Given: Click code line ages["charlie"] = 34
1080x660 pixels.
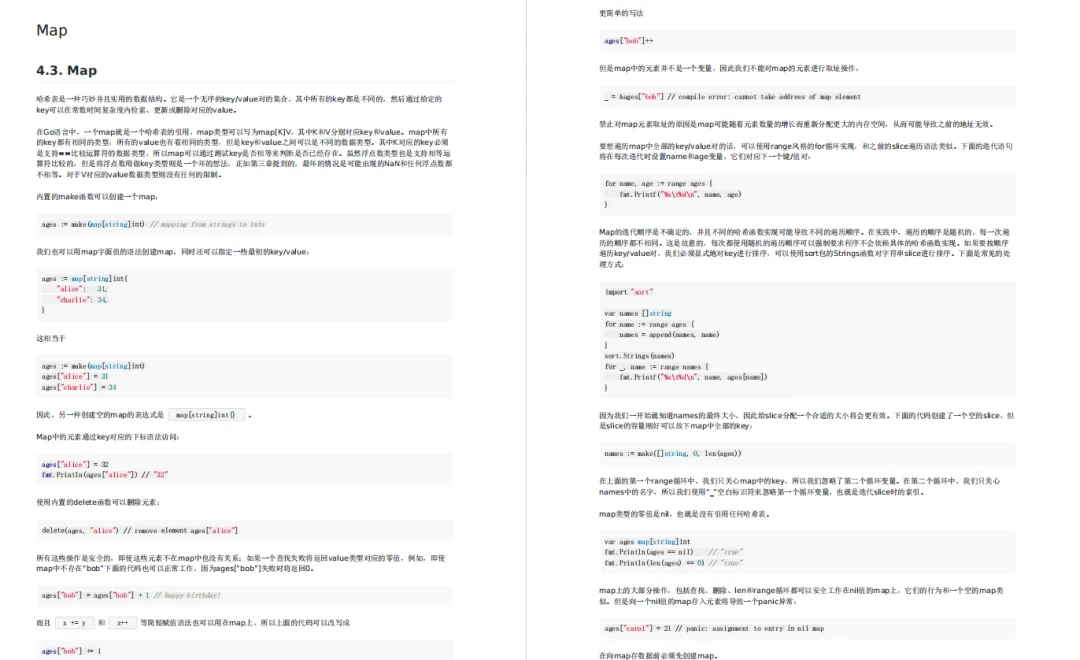Looking at the screenshot, I should coord(79,388).
